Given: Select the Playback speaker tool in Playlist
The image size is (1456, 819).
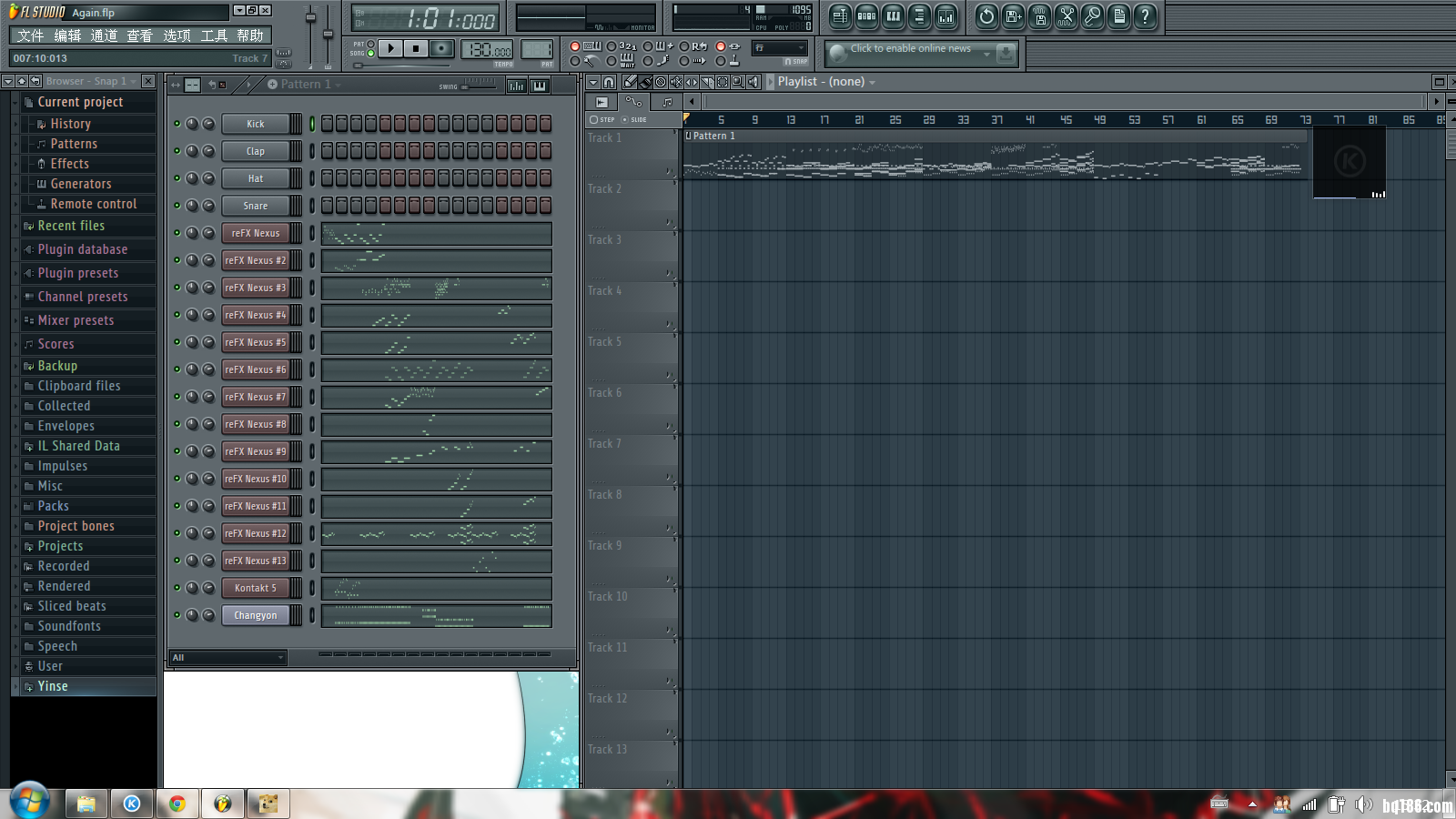Looking at the screenshot, I should pos(753,82).
